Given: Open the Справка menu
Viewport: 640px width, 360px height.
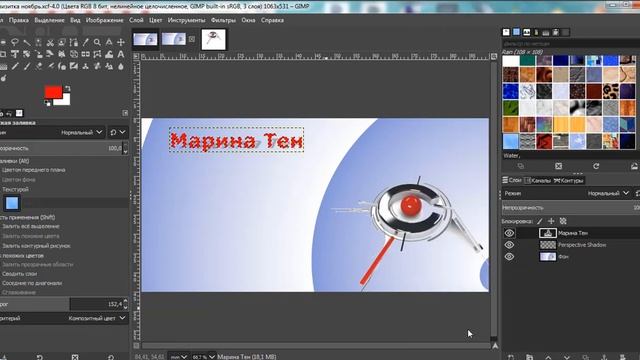Looking at the screenshot, I should coord(272,20).
